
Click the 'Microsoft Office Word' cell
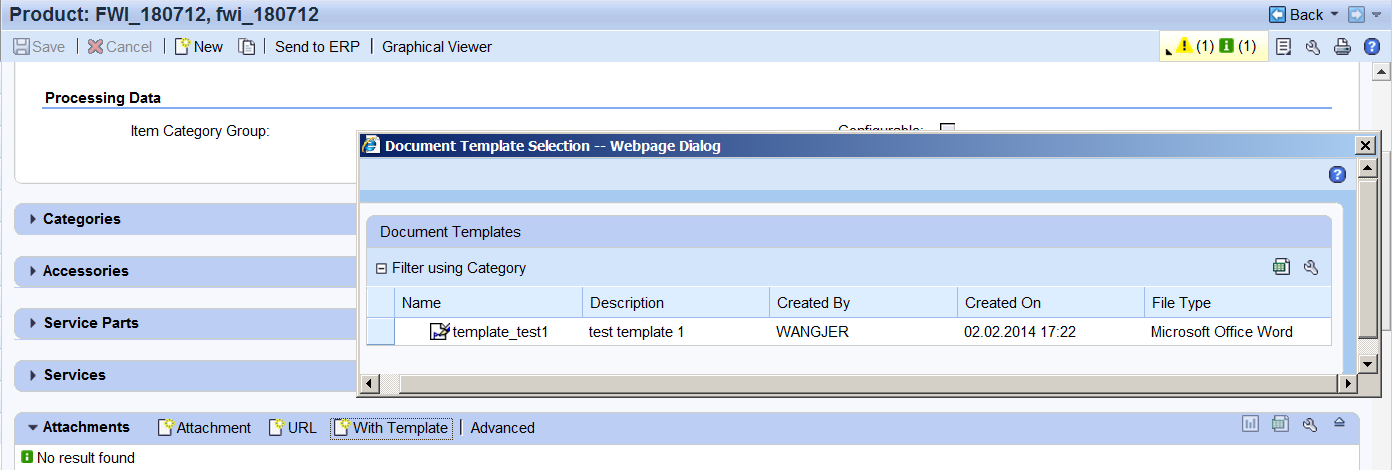[x=1222, y=332]
